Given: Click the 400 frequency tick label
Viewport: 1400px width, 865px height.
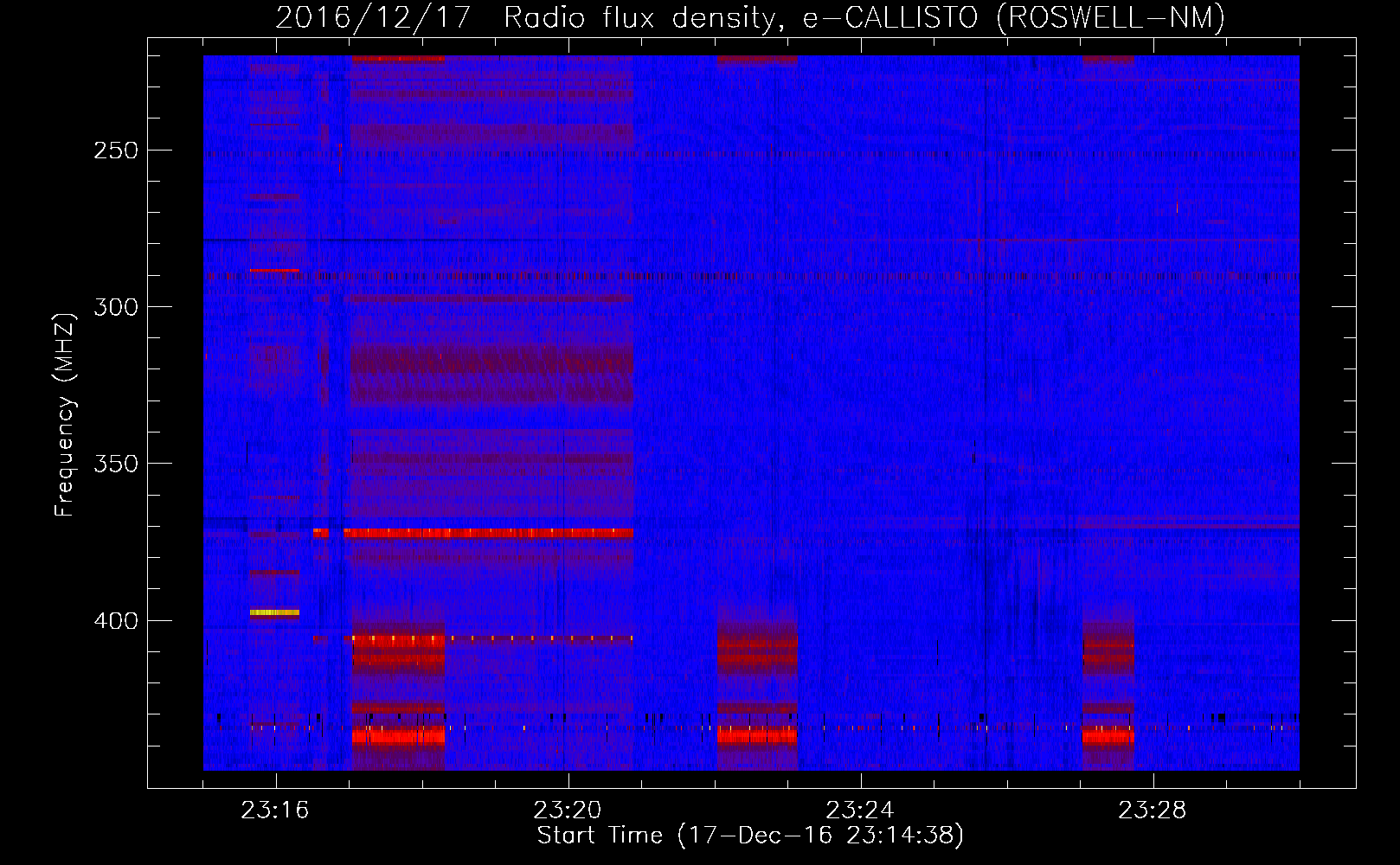Looking at the screenshot, I should [116, 621].
